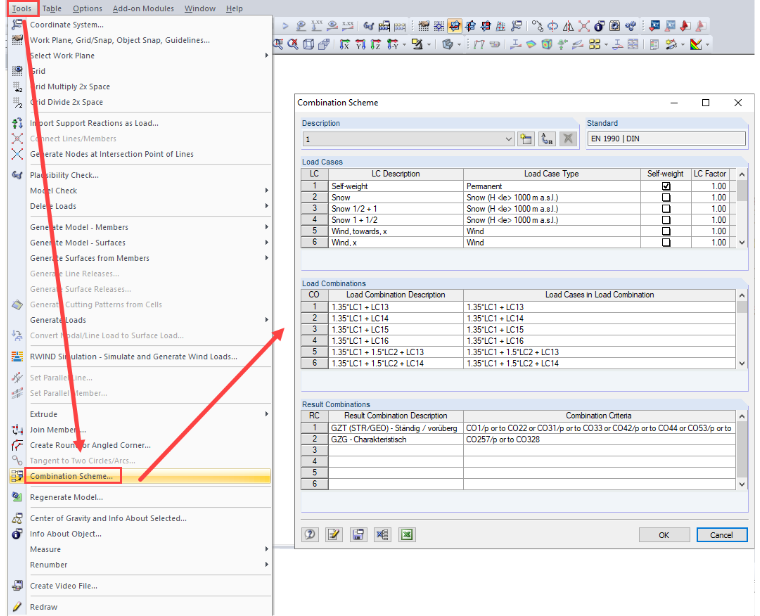This screenshot has width=760, height=616.
Task: Click the view in Y direction icon
Action: [x=360, y=45]
